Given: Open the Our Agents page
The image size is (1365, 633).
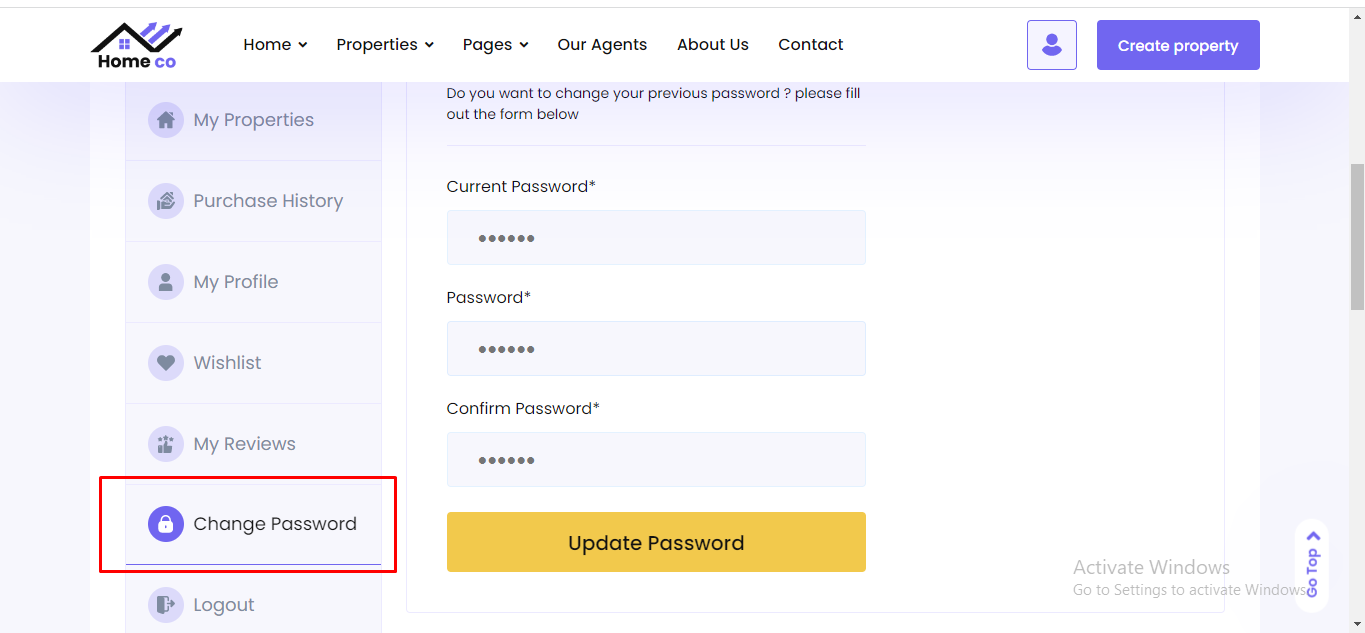Looking at the screenshot, I should 602,45.
